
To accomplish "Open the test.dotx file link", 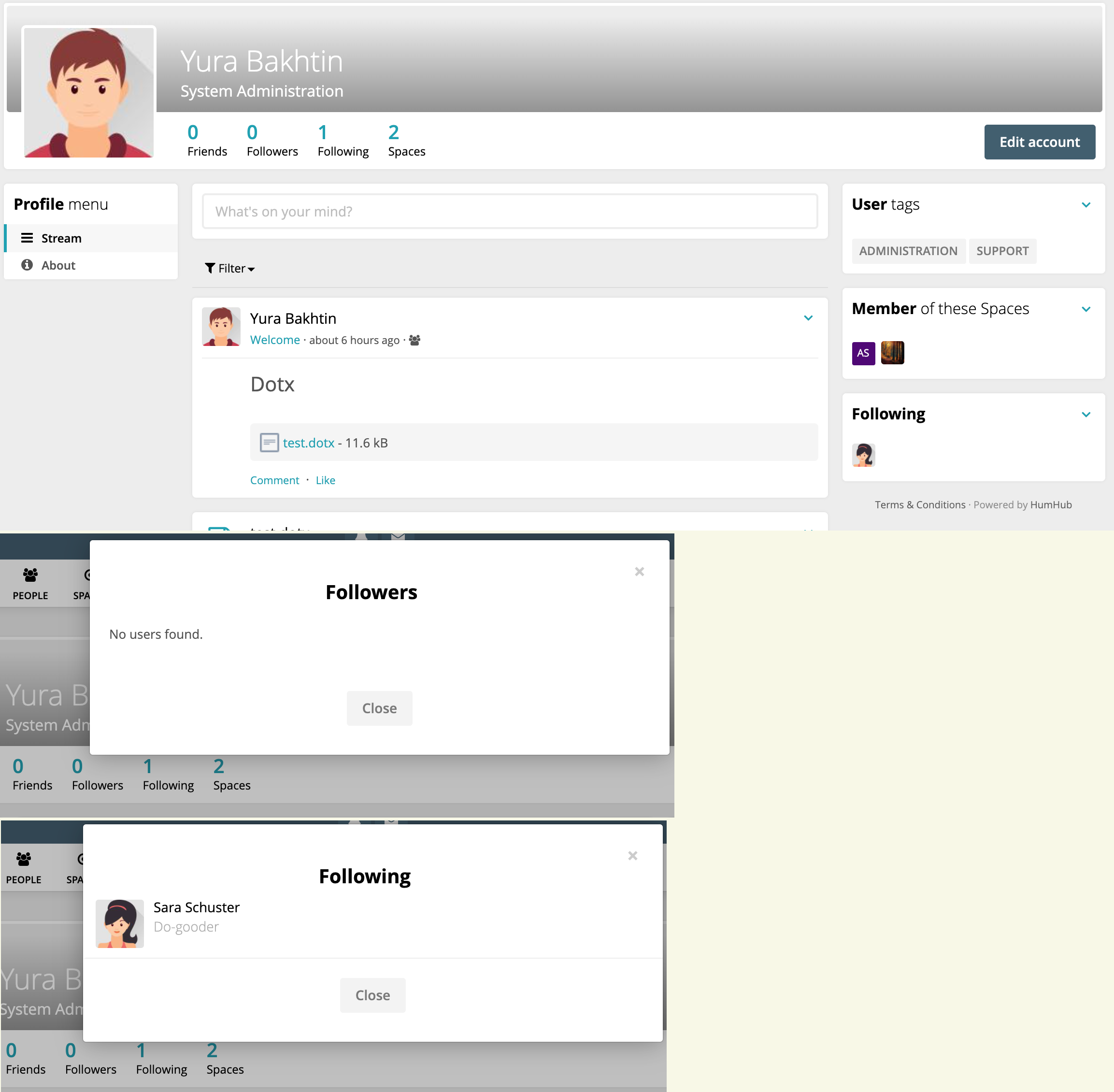I will tap(309, 442).
